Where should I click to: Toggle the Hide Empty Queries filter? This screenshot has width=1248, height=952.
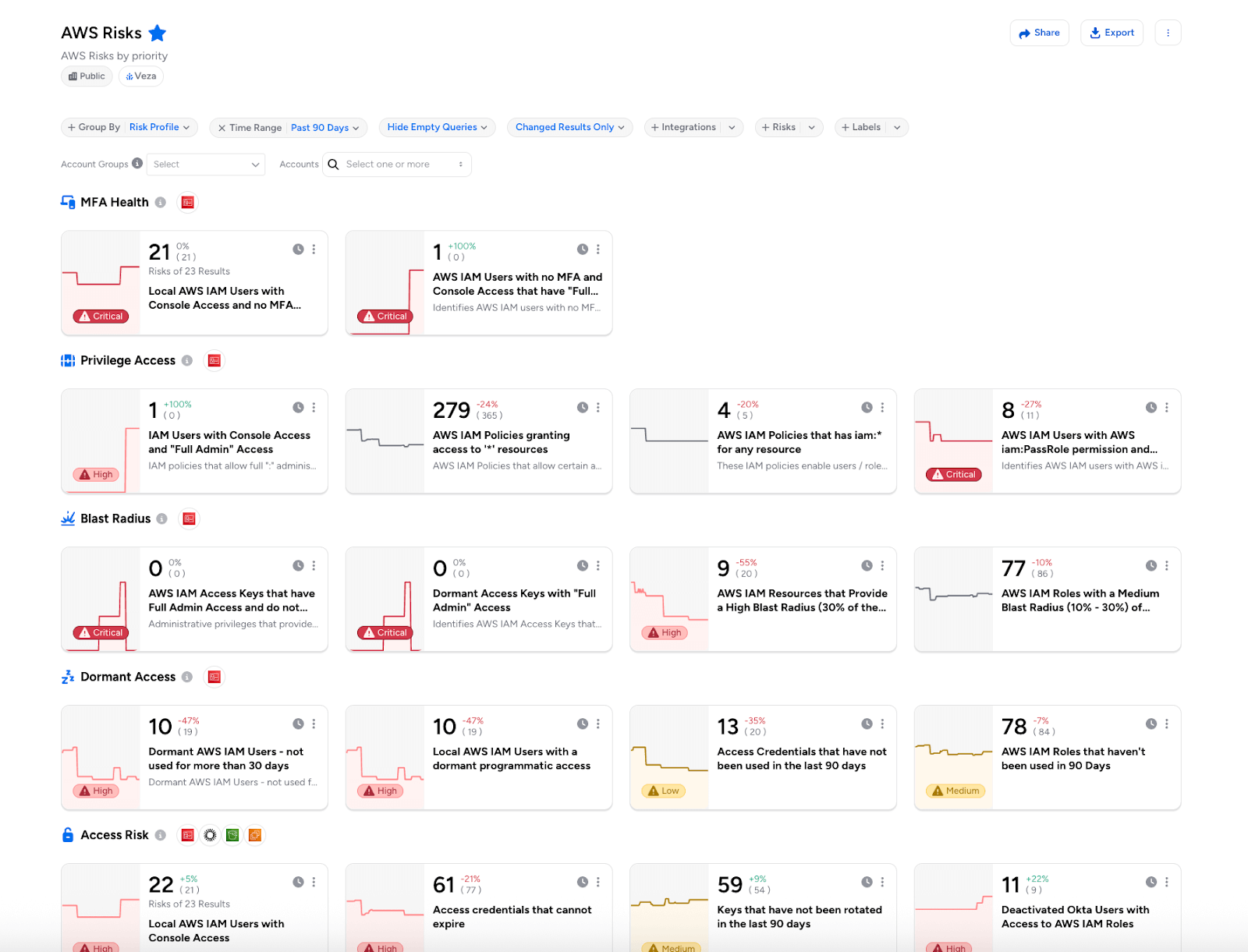pyautogui.click(x=437, y=127)
